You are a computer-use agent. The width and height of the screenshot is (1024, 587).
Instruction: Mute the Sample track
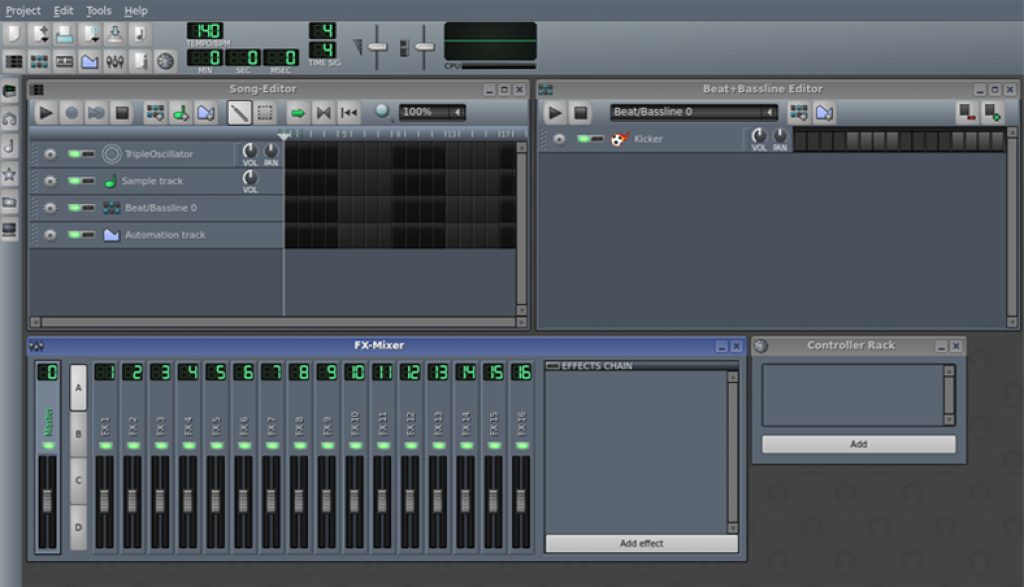pyautogui.click(x=74, y=181)
